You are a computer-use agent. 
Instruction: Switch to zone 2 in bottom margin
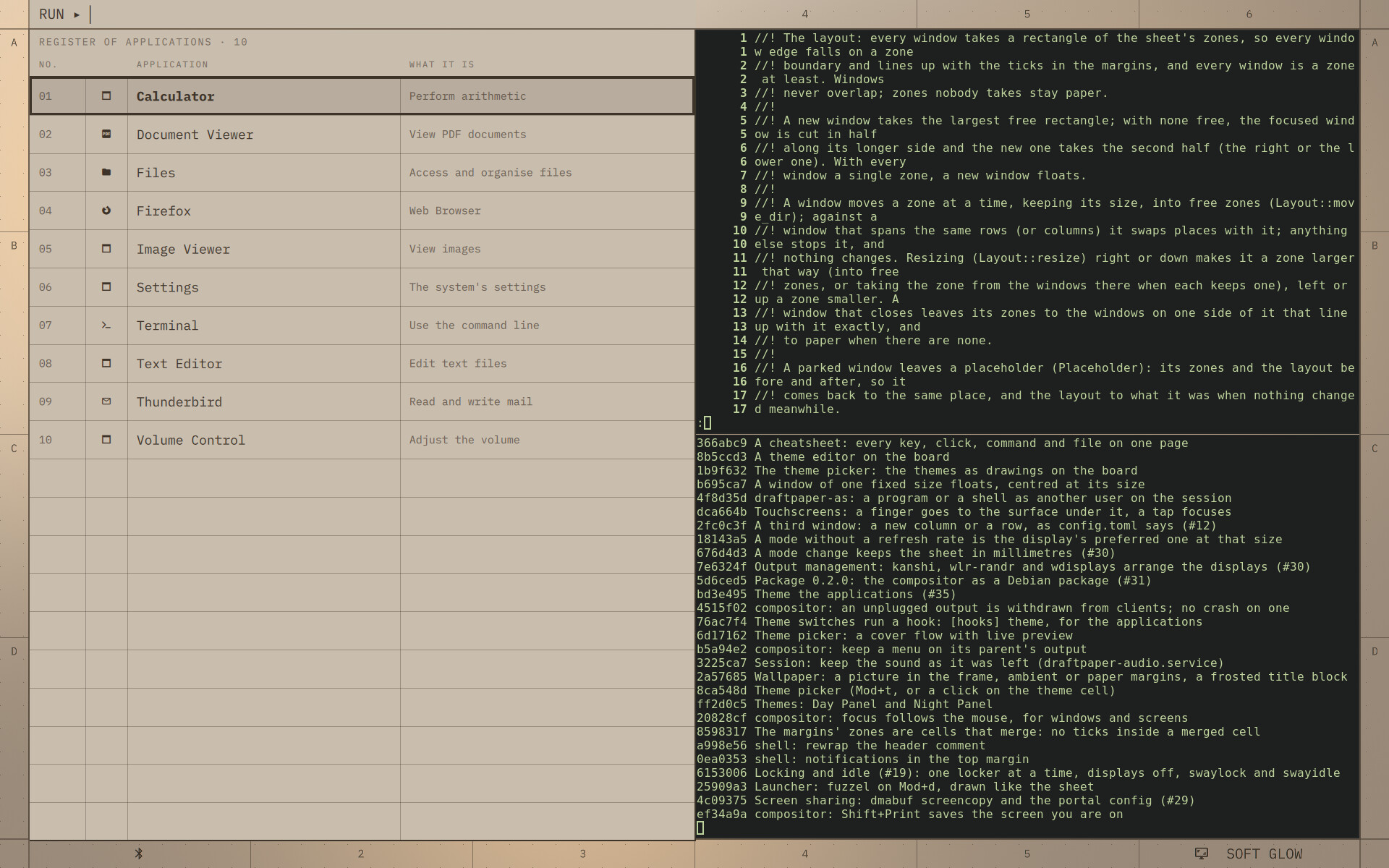click(361, 854)
